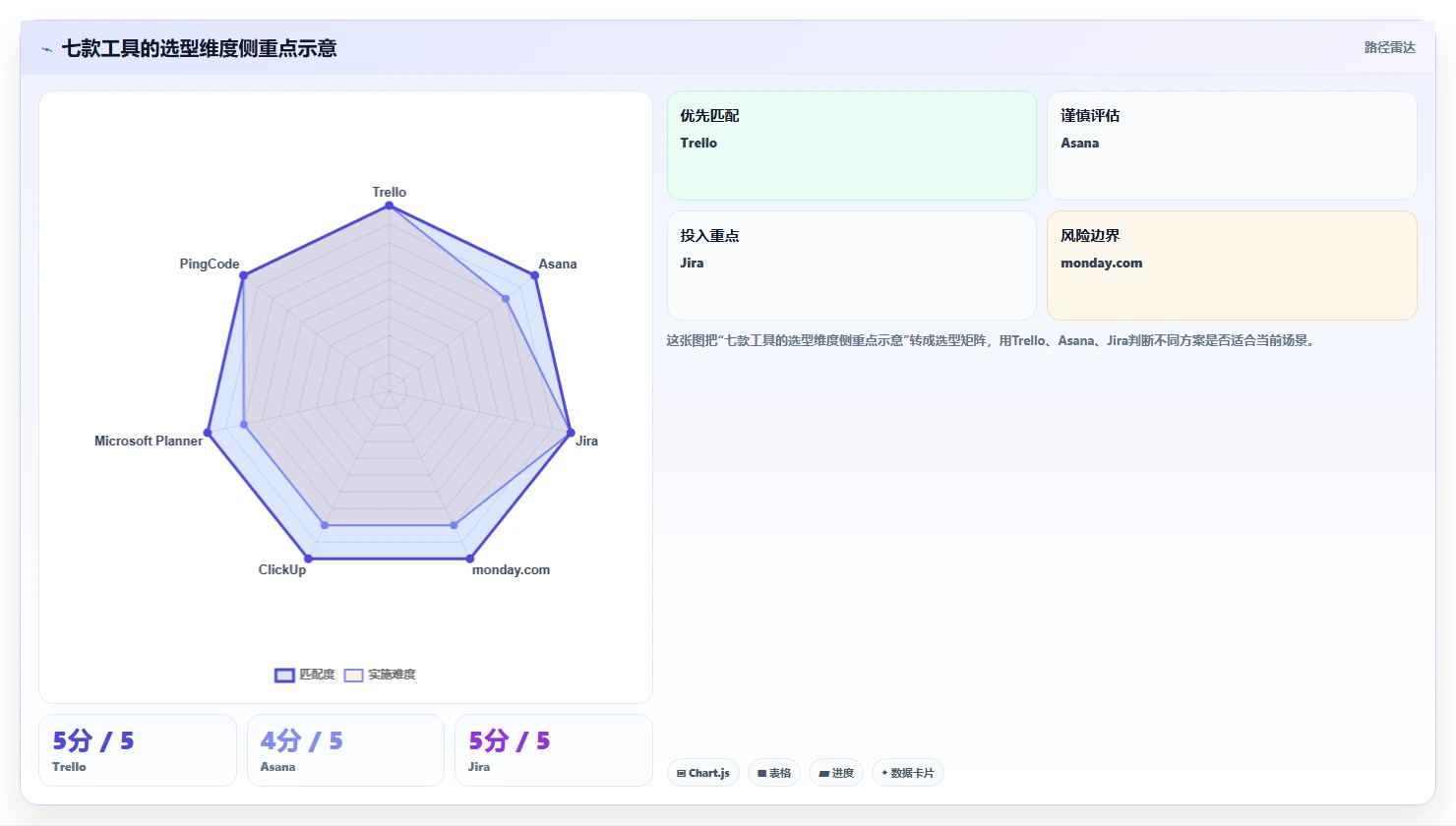Click the title 七款工具的选型维度侧重点示意

click(x=199, y=48)
